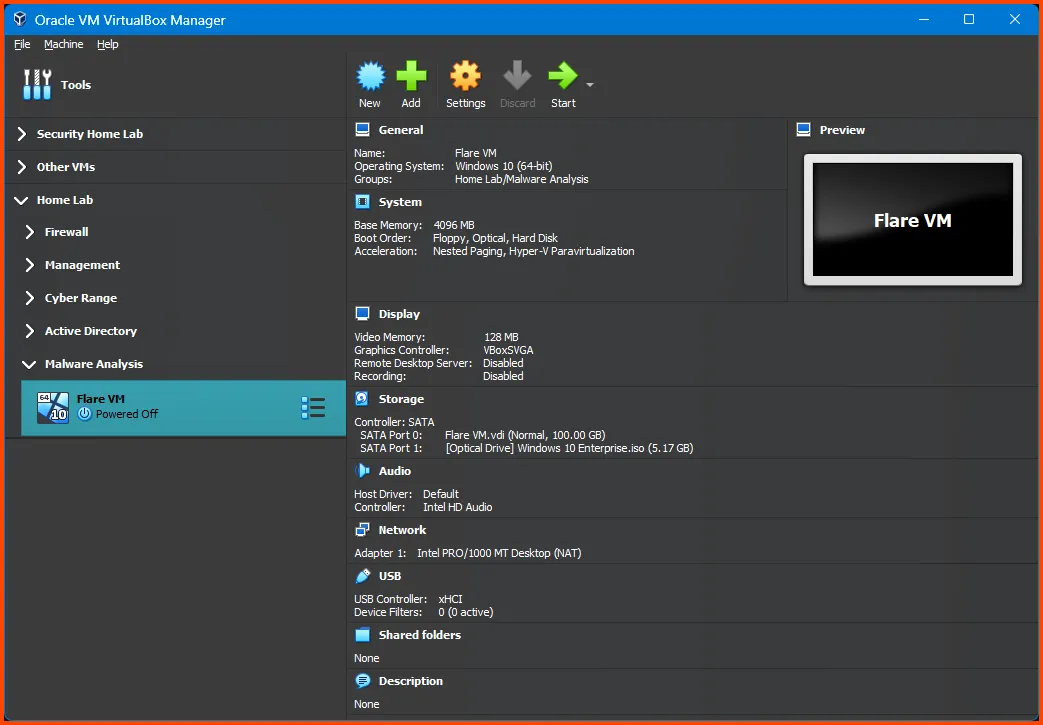Viewport: 1043px width, 725px height.
Task: Collapse the Malware Analysis subgroup chevron
Action: pyautogui.click(x=29, y=364)
